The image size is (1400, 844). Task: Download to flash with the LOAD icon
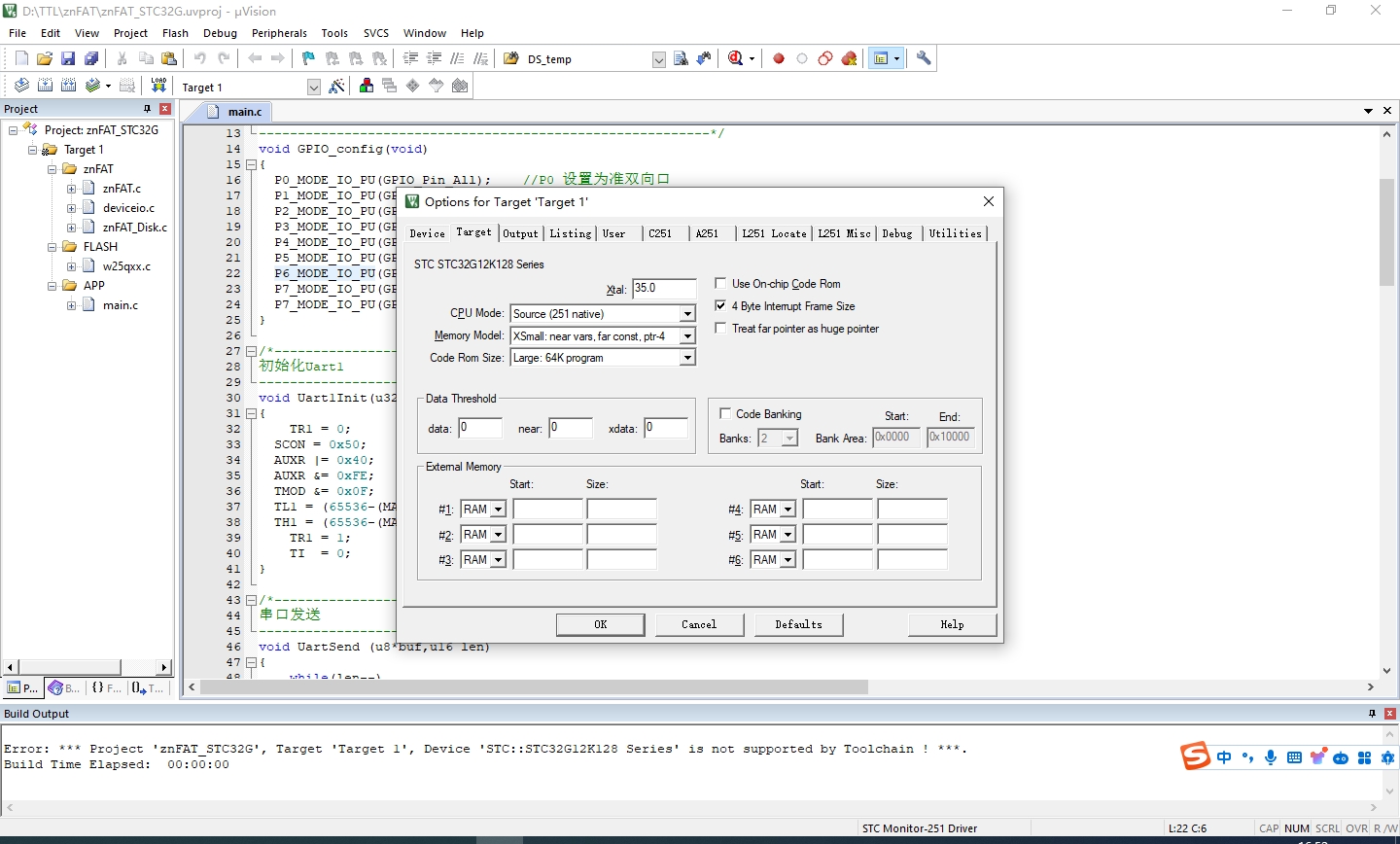[158, 86]
